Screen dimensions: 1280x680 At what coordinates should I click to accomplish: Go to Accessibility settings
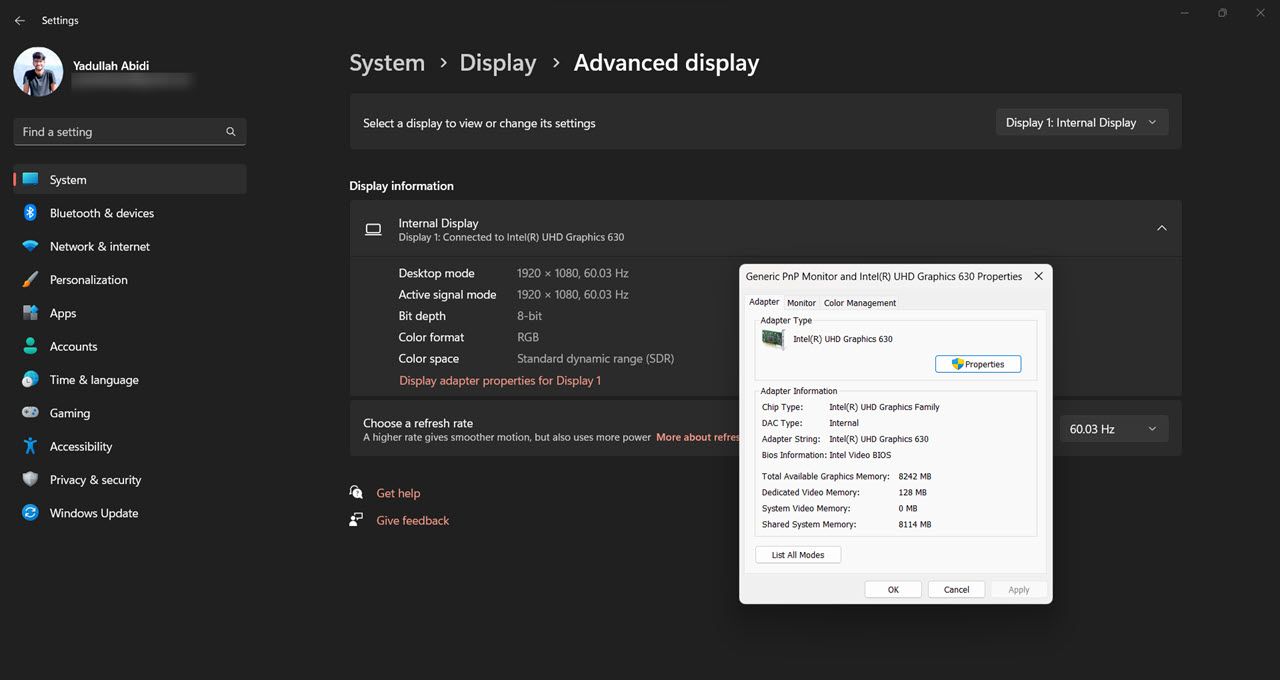79,446
